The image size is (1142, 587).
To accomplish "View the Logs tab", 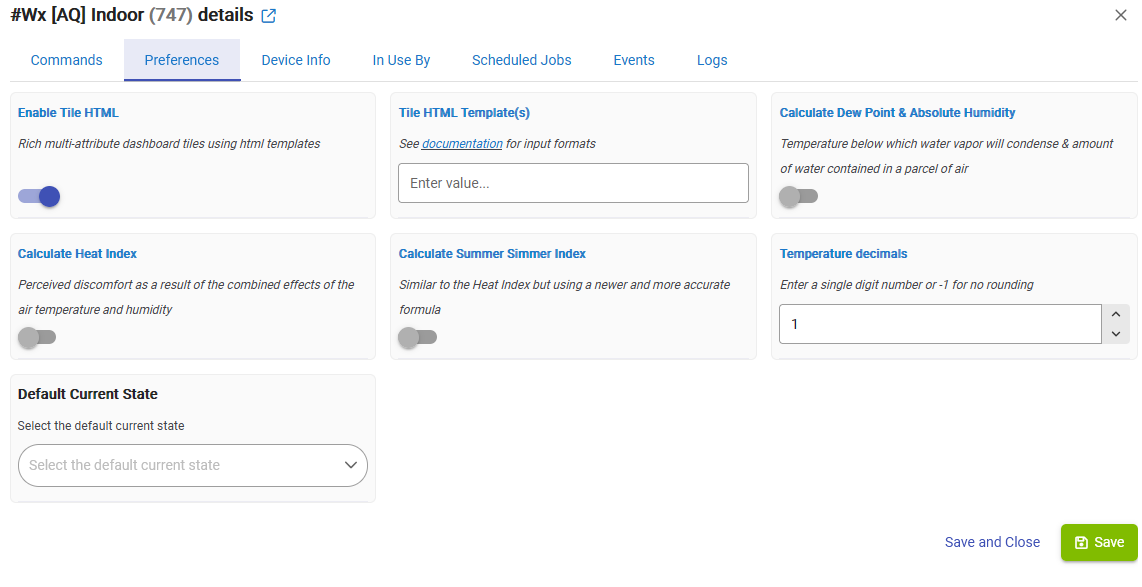I will pyautogui.click(x=712, y=60).
